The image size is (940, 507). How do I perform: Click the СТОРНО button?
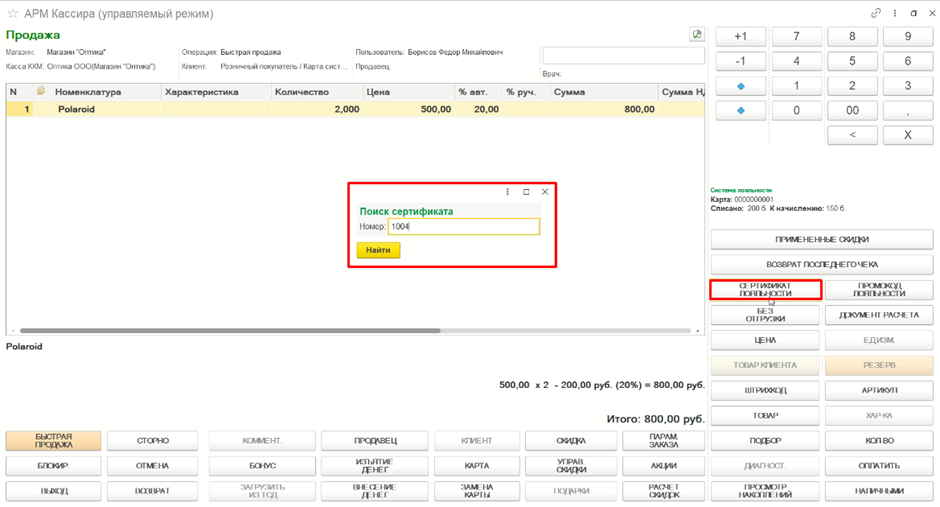coord(153,440)
